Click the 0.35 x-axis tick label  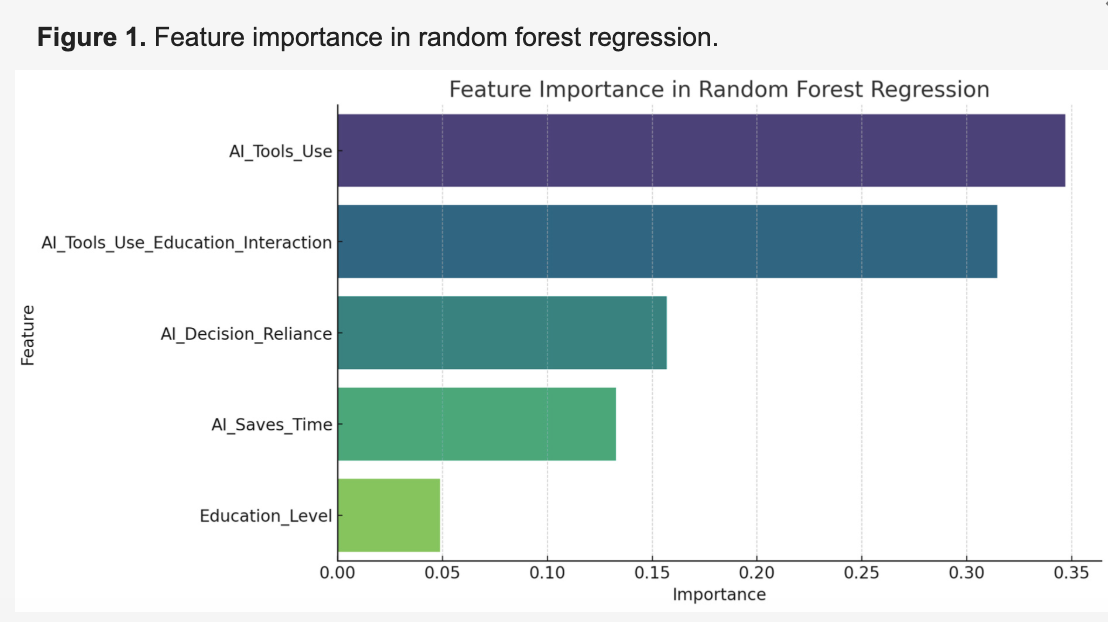[1071, 574]
